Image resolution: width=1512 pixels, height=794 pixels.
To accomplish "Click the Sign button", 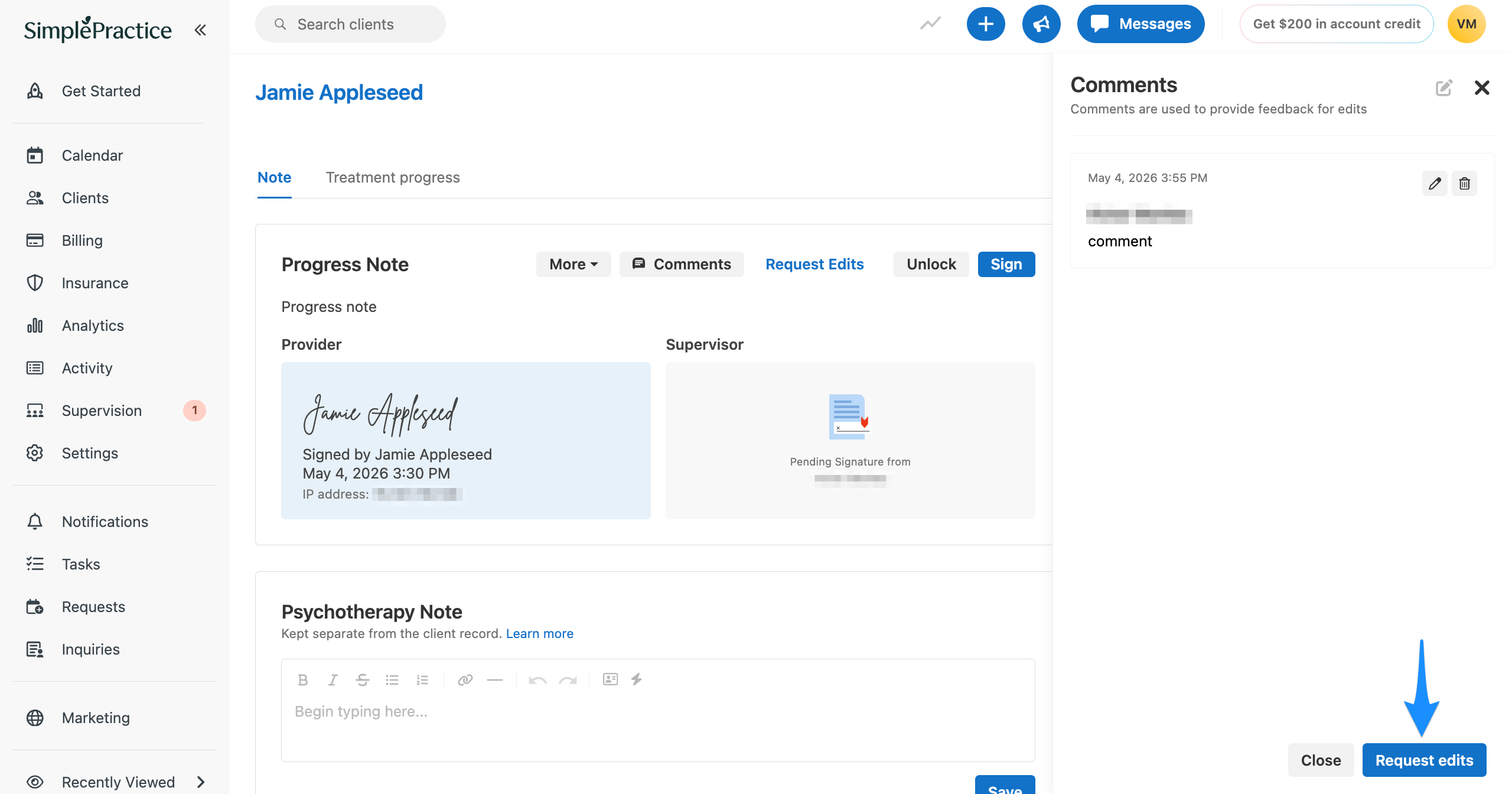I will coord(1006,264).
